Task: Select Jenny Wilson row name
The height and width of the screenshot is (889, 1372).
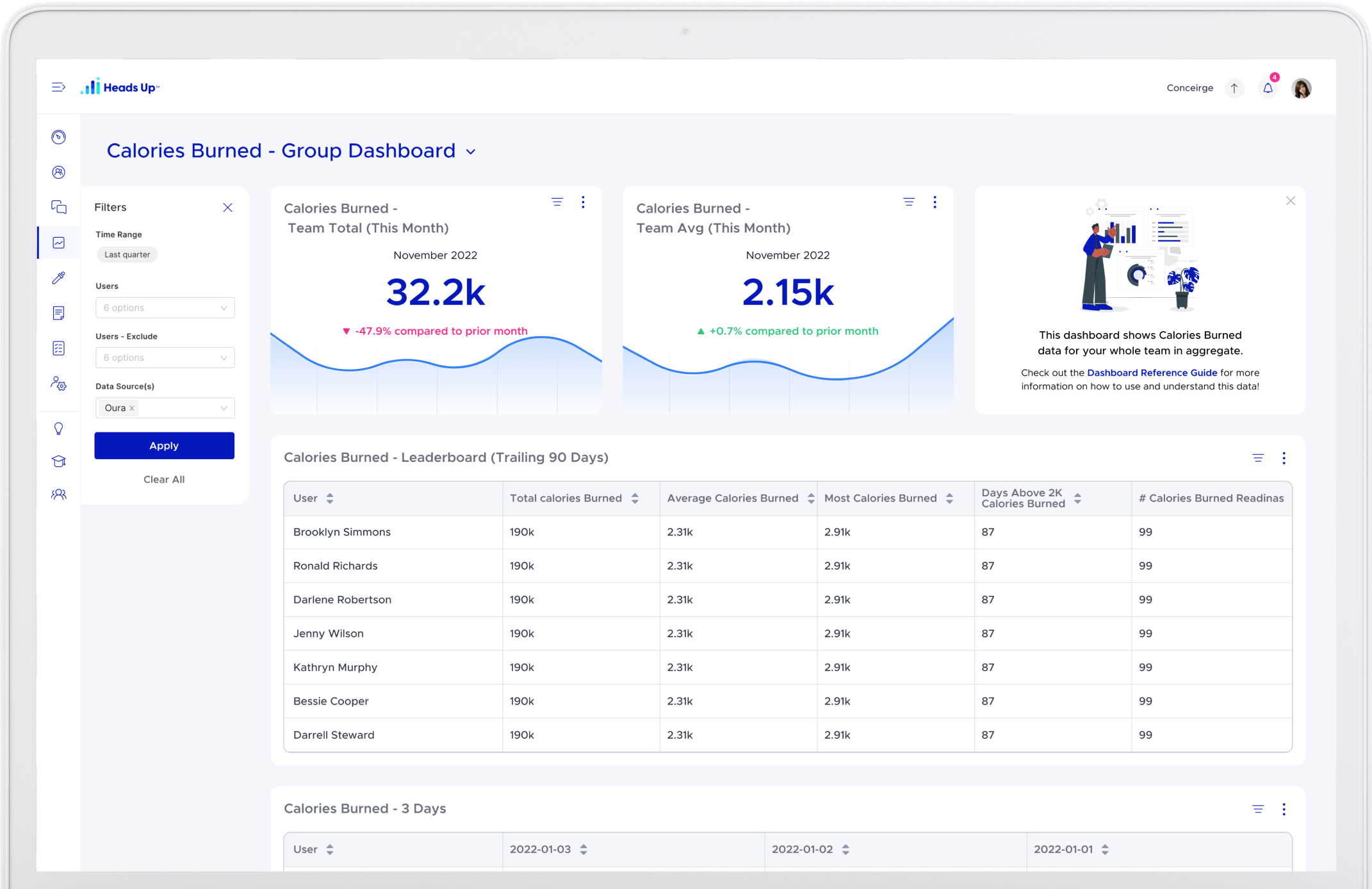Action: (x=328, y=634)
